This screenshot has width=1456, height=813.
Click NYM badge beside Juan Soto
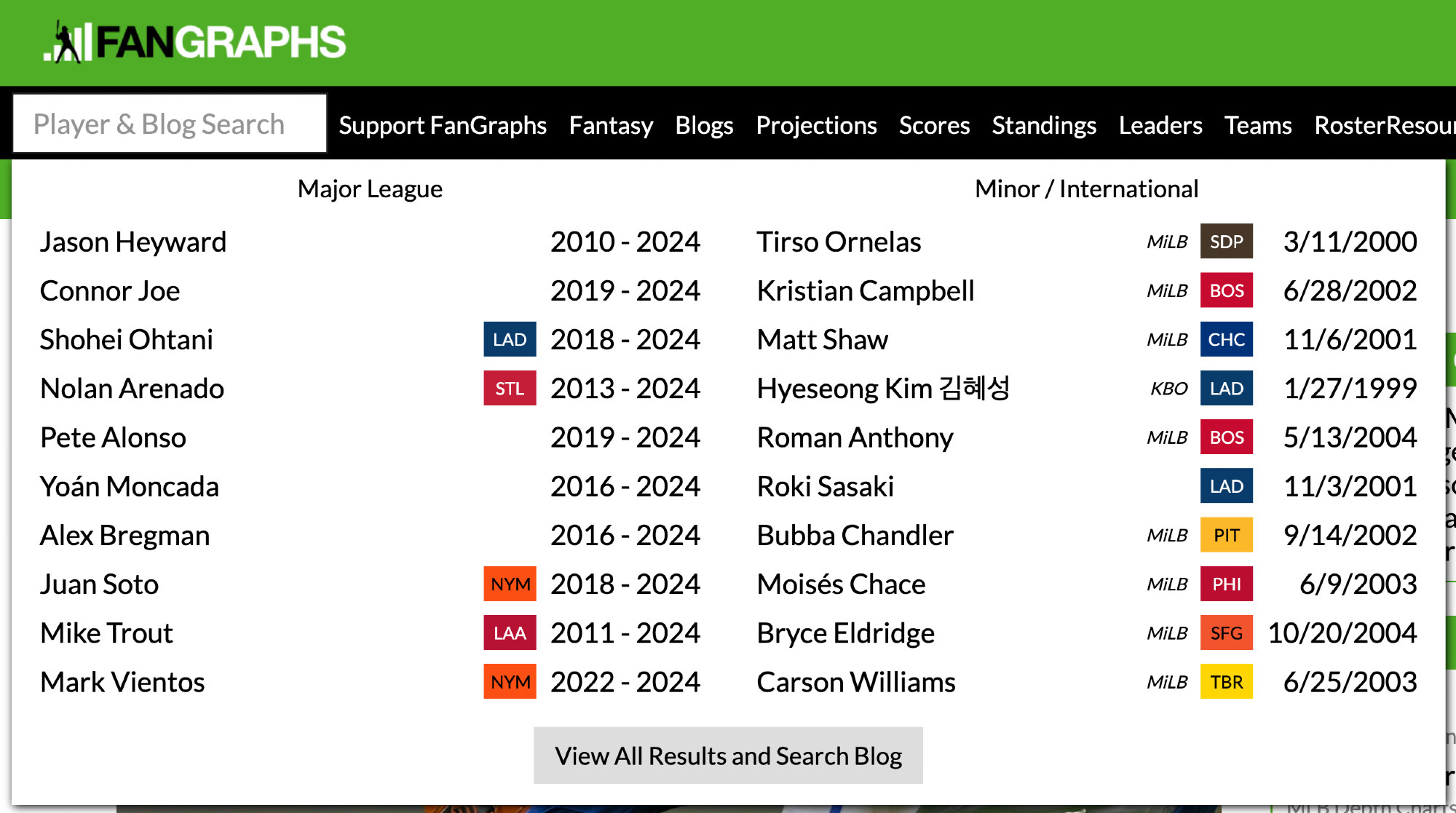pyautogui.click(x=510, y=584)
